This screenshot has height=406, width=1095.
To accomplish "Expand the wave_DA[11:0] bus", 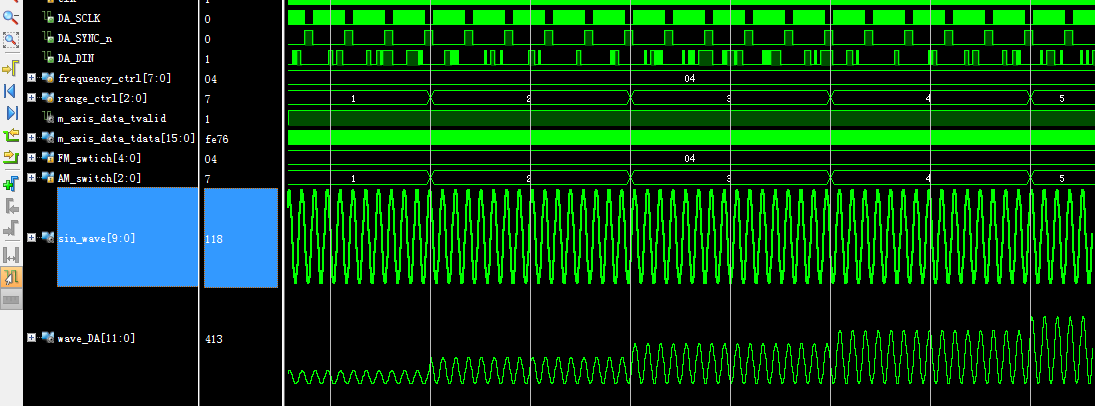I will click(32, 339).
